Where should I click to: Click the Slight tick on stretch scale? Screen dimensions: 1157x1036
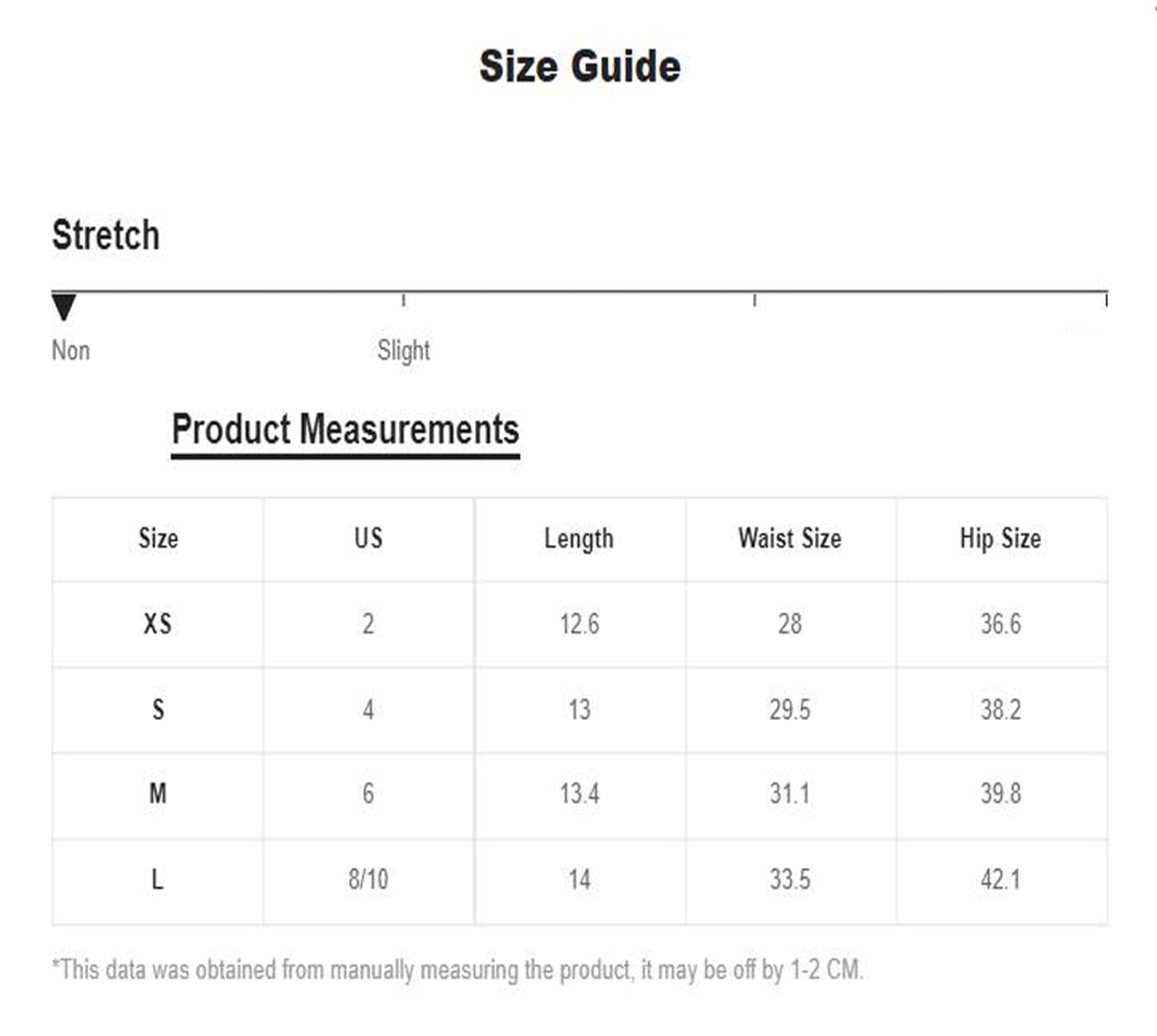point(403,300)
